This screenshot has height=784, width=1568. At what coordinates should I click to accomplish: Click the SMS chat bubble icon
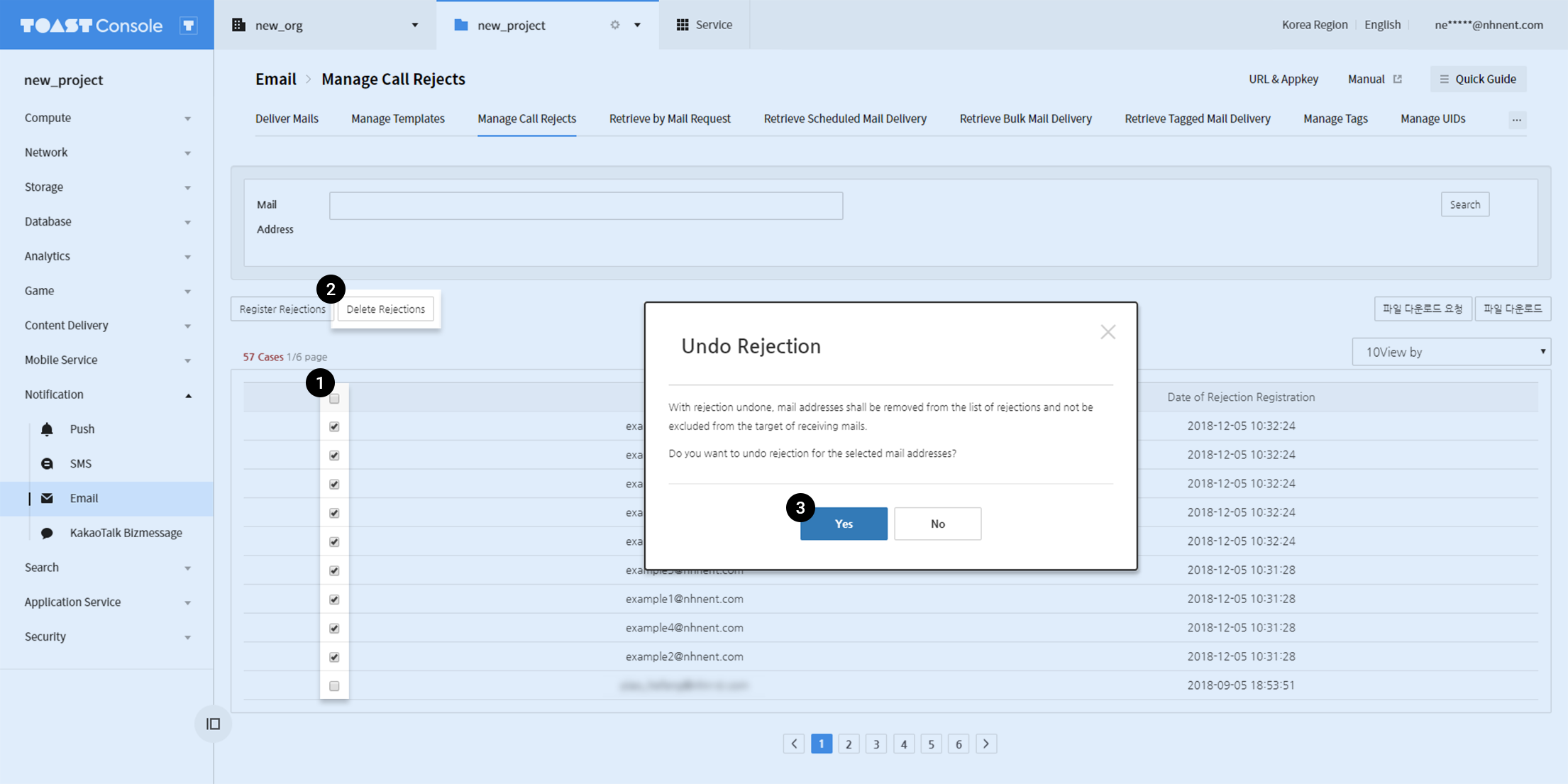(x=47, y=464)
